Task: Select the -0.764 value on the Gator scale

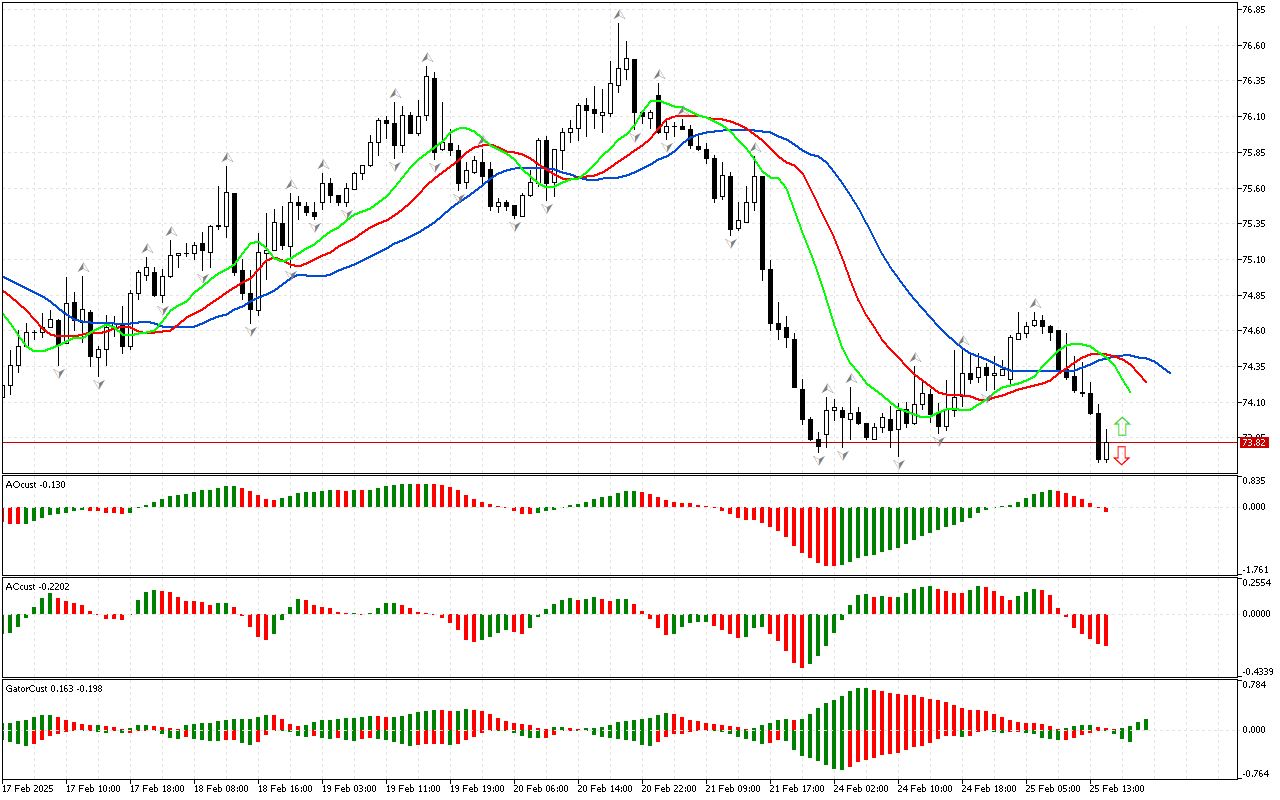Action: (x=1254, y=773)
